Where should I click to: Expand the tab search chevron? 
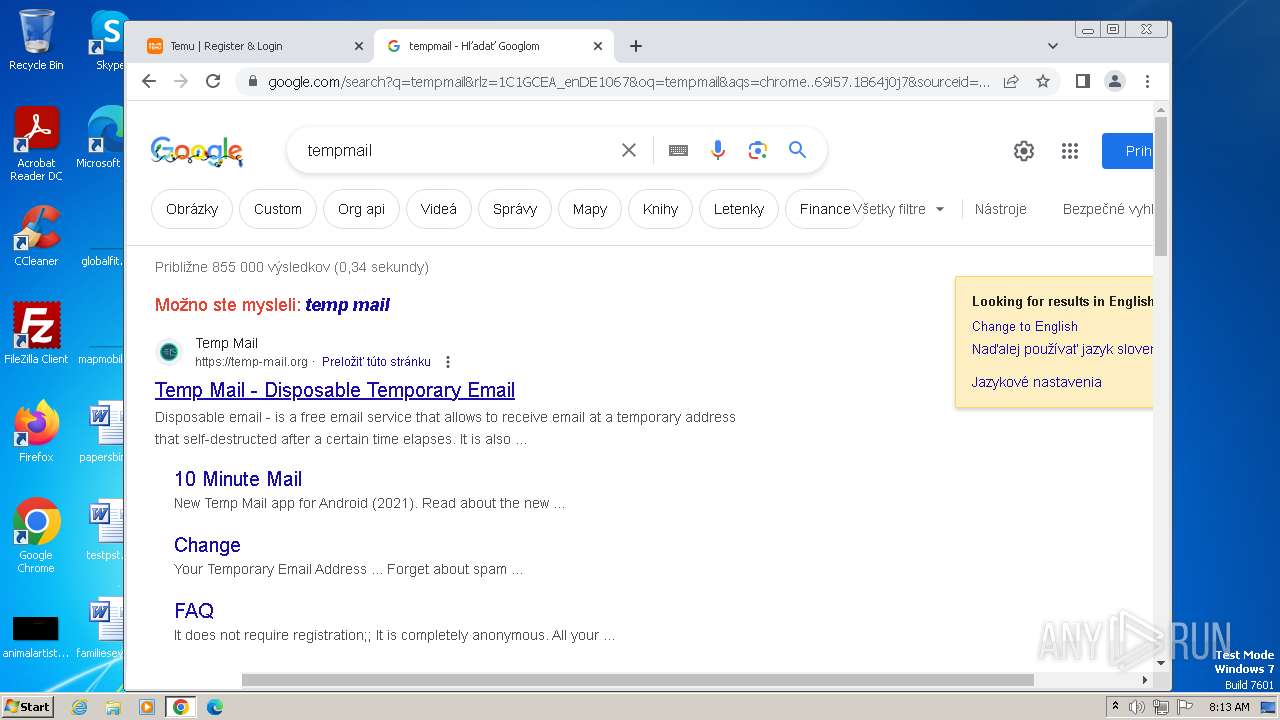click(x=1052, y=46)
